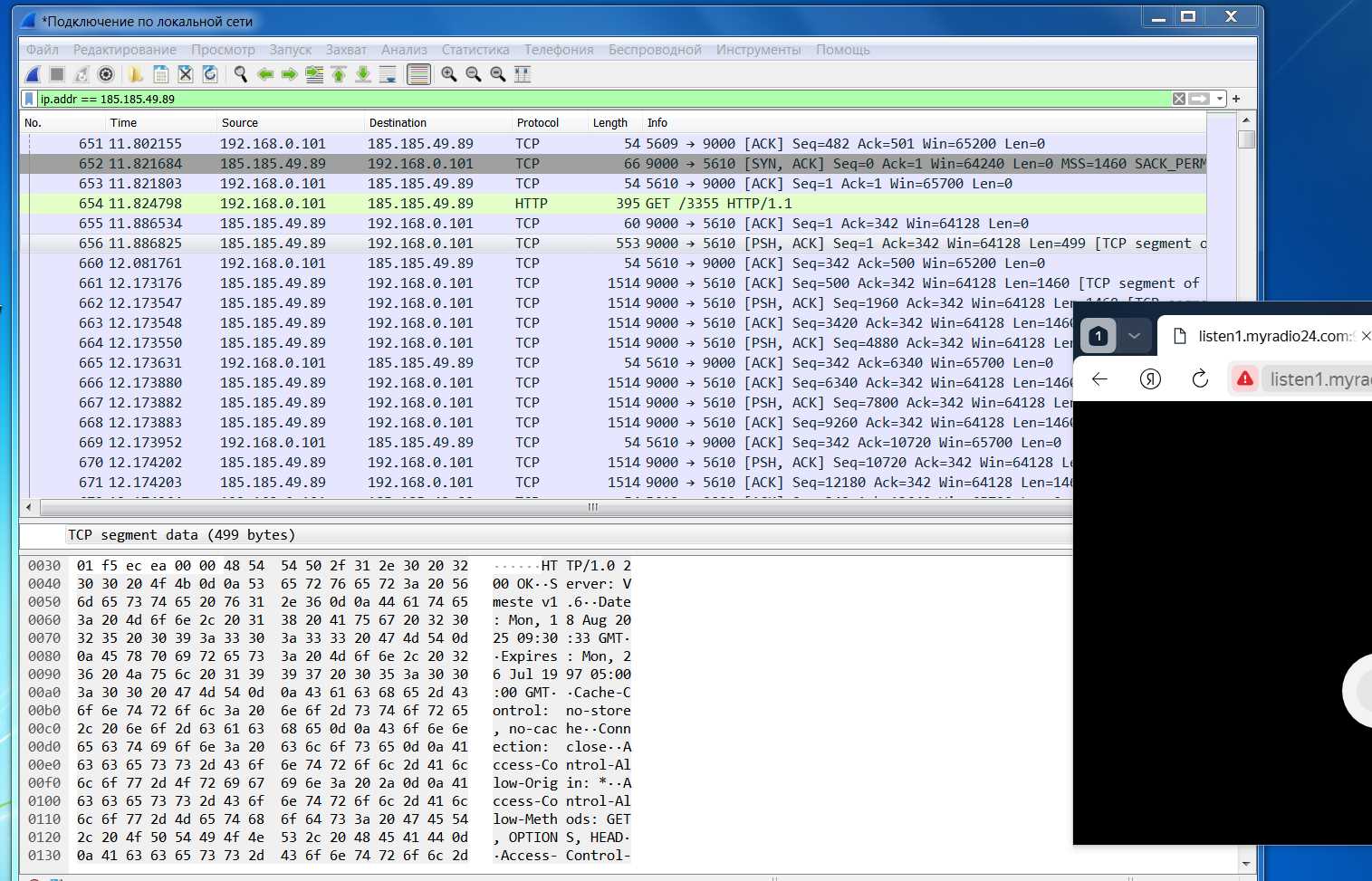Screen dimensions: 1372x881
Task: Start capture with the shark fin icon
Action: 33,74
